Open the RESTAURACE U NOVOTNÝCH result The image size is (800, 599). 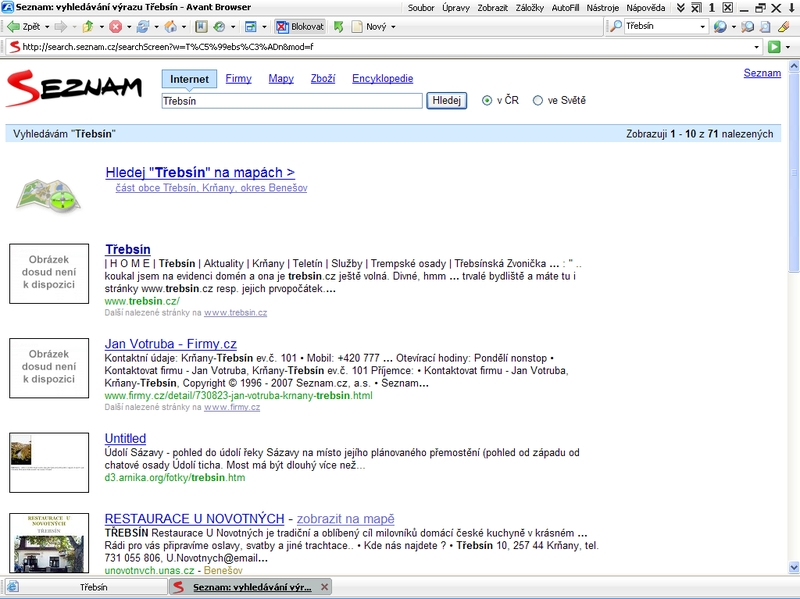[x=194, y=518]
